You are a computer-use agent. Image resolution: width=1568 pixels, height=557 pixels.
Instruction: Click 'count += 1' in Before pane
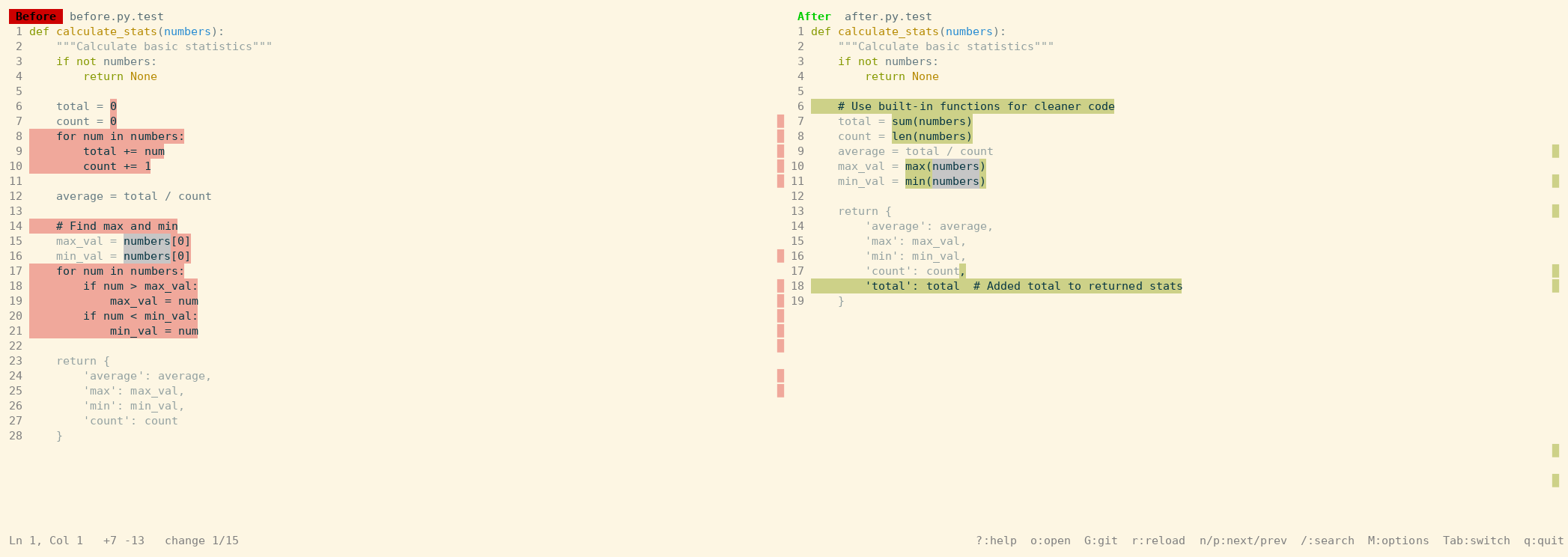pyautogui.click(x=117, y=166)
